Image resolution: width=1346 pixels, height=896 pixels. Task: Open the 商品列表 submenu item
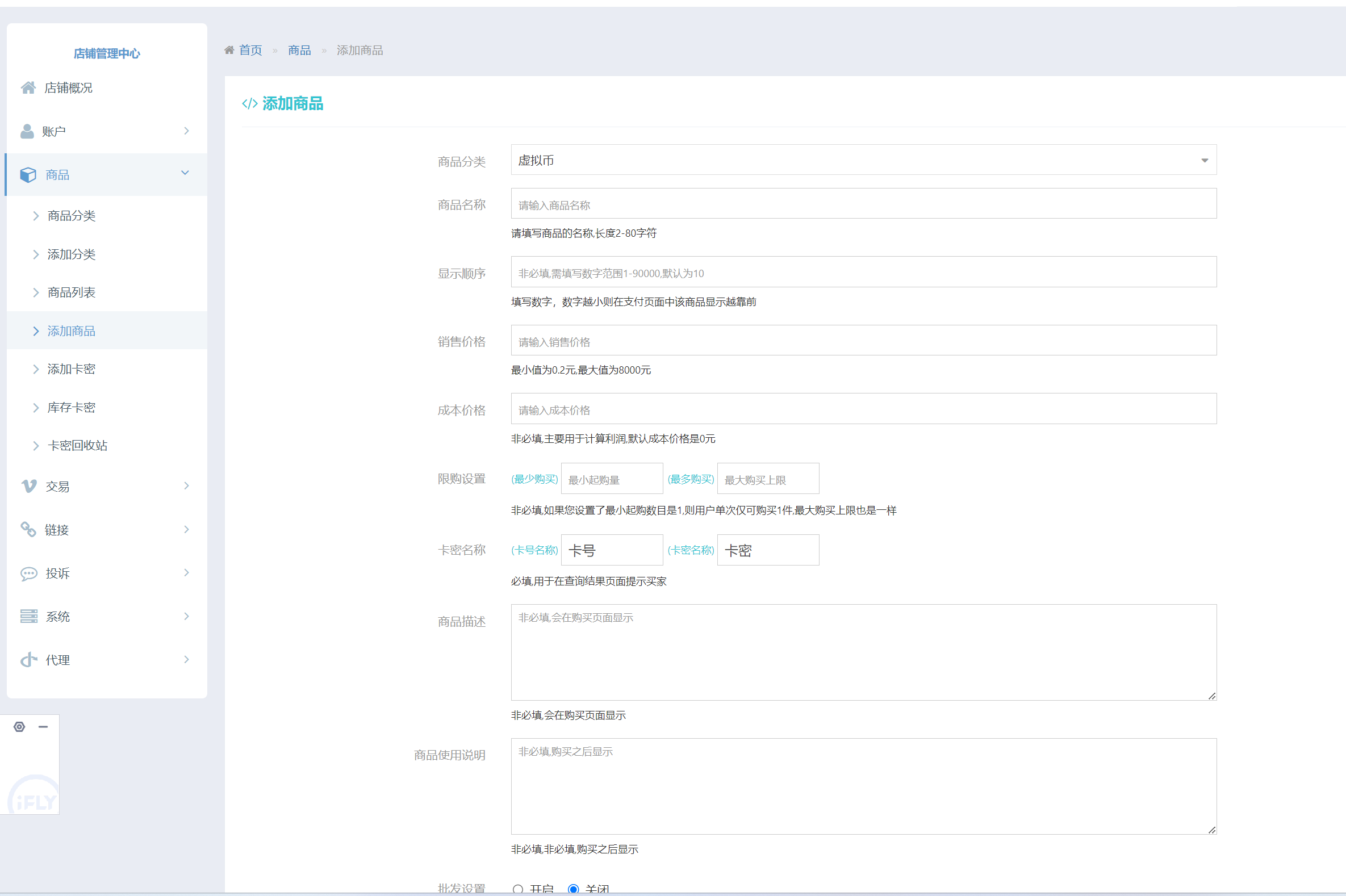72,292
